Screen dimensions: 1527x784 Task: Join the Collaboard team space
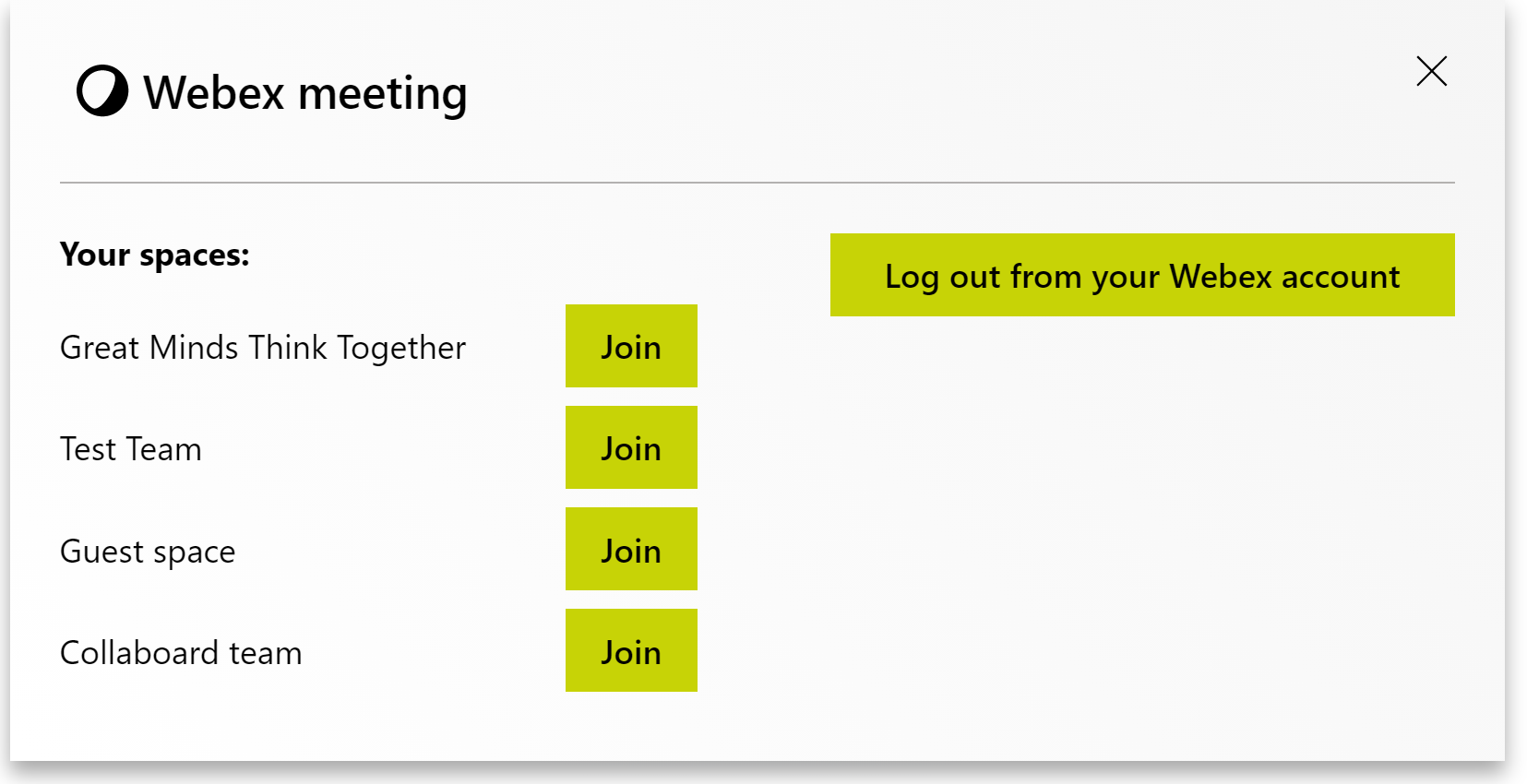tap(631, 650)
